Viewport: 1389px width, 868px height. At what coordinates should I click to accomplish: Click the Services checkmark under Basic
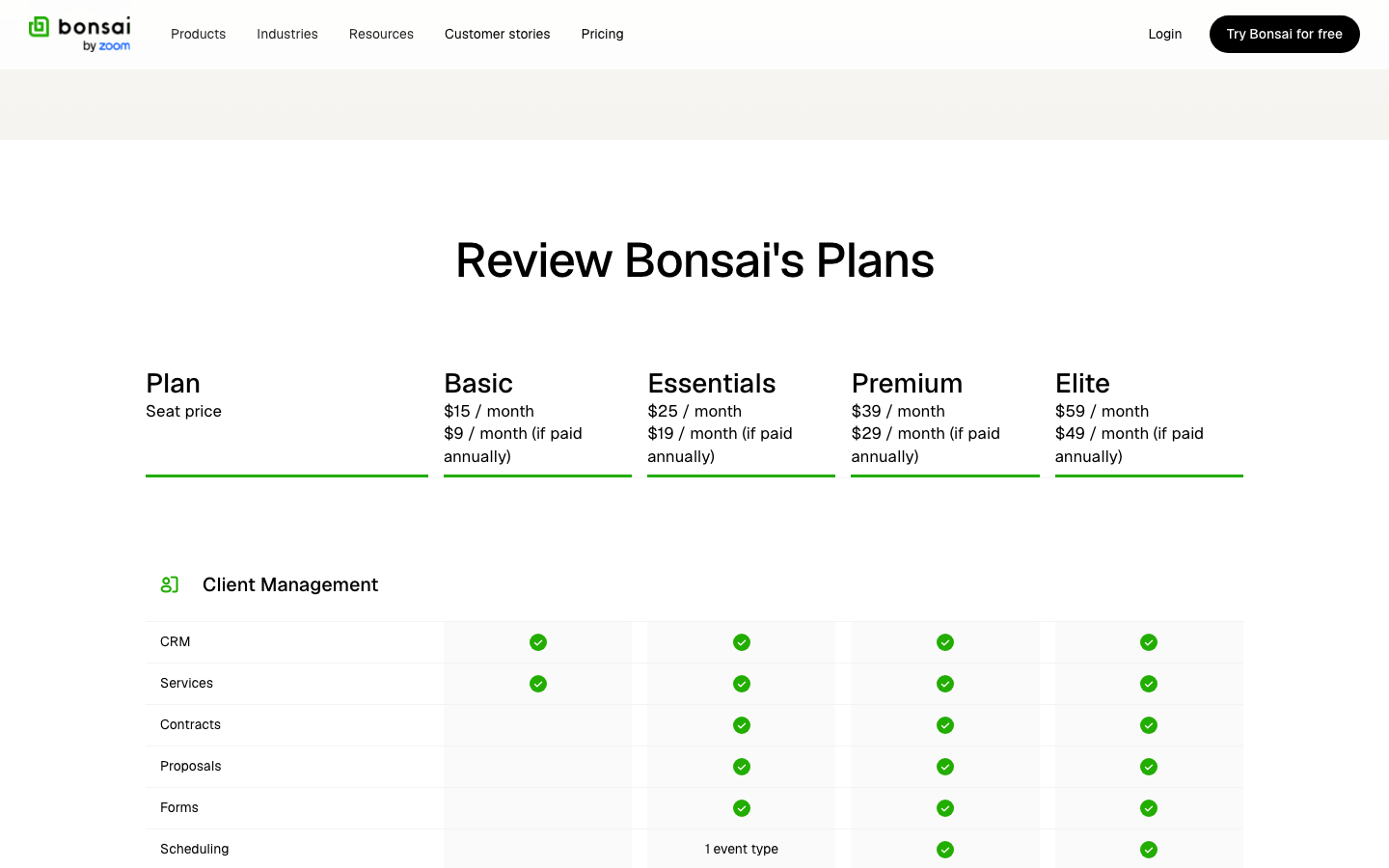pos(538,684)
